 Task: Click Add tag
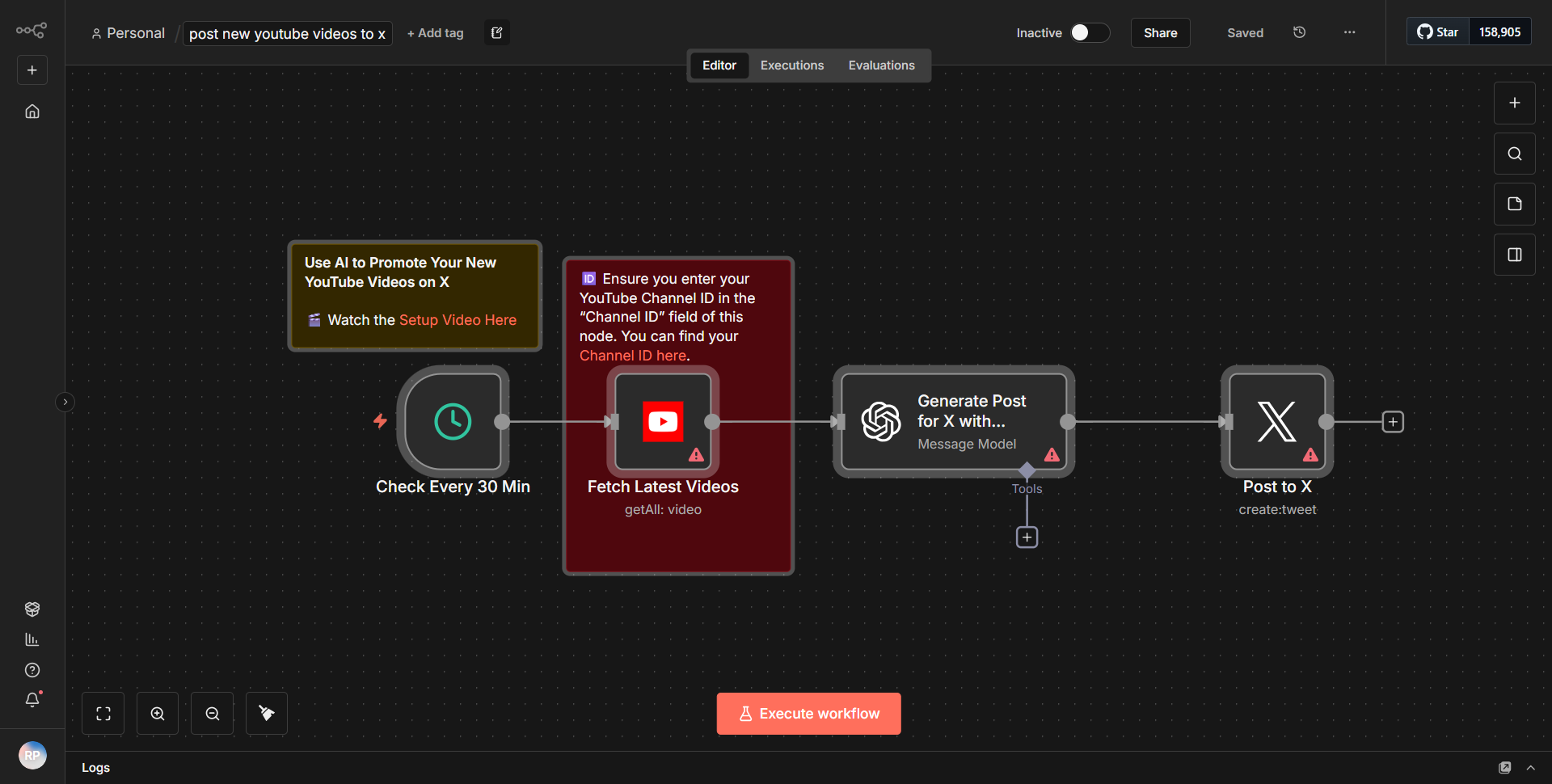435,33
